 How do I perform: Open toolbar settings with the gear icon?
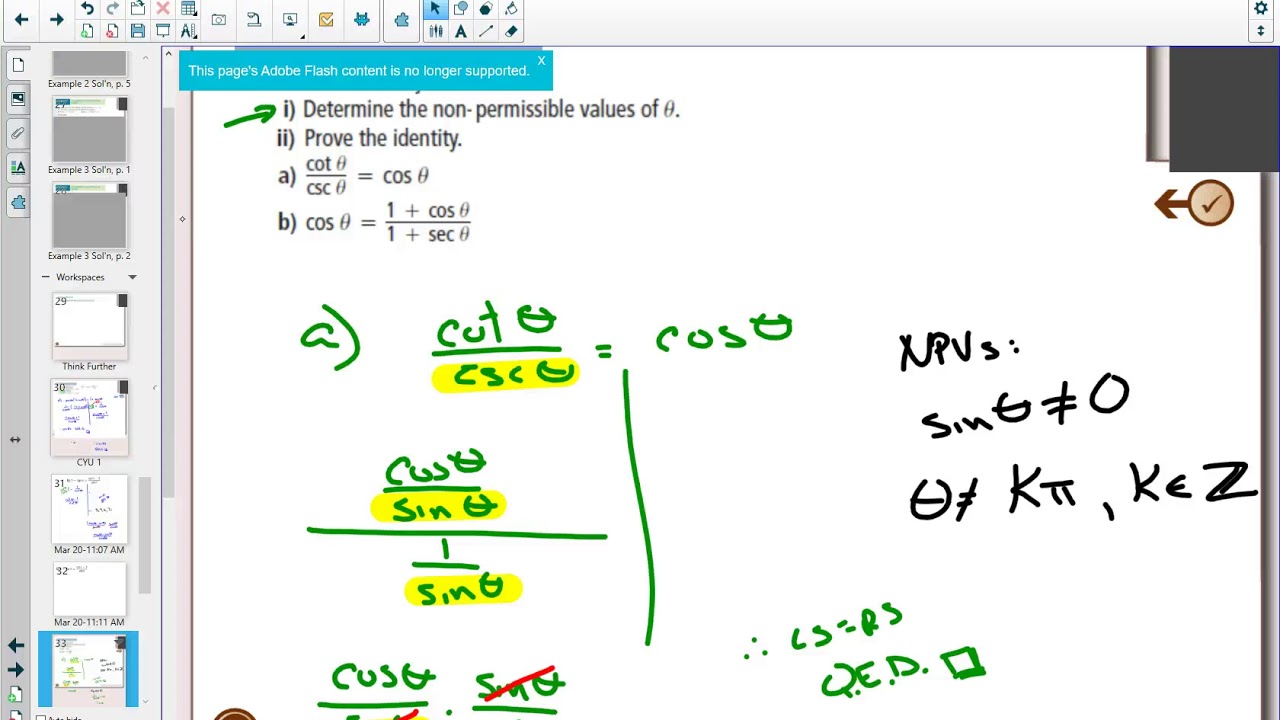pyautogui.click(x=1261, y=9)
